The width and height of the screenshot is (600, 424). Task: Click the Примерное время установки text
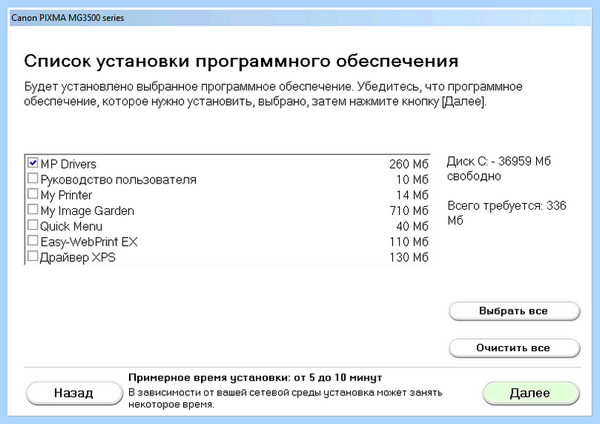[255, 378]
